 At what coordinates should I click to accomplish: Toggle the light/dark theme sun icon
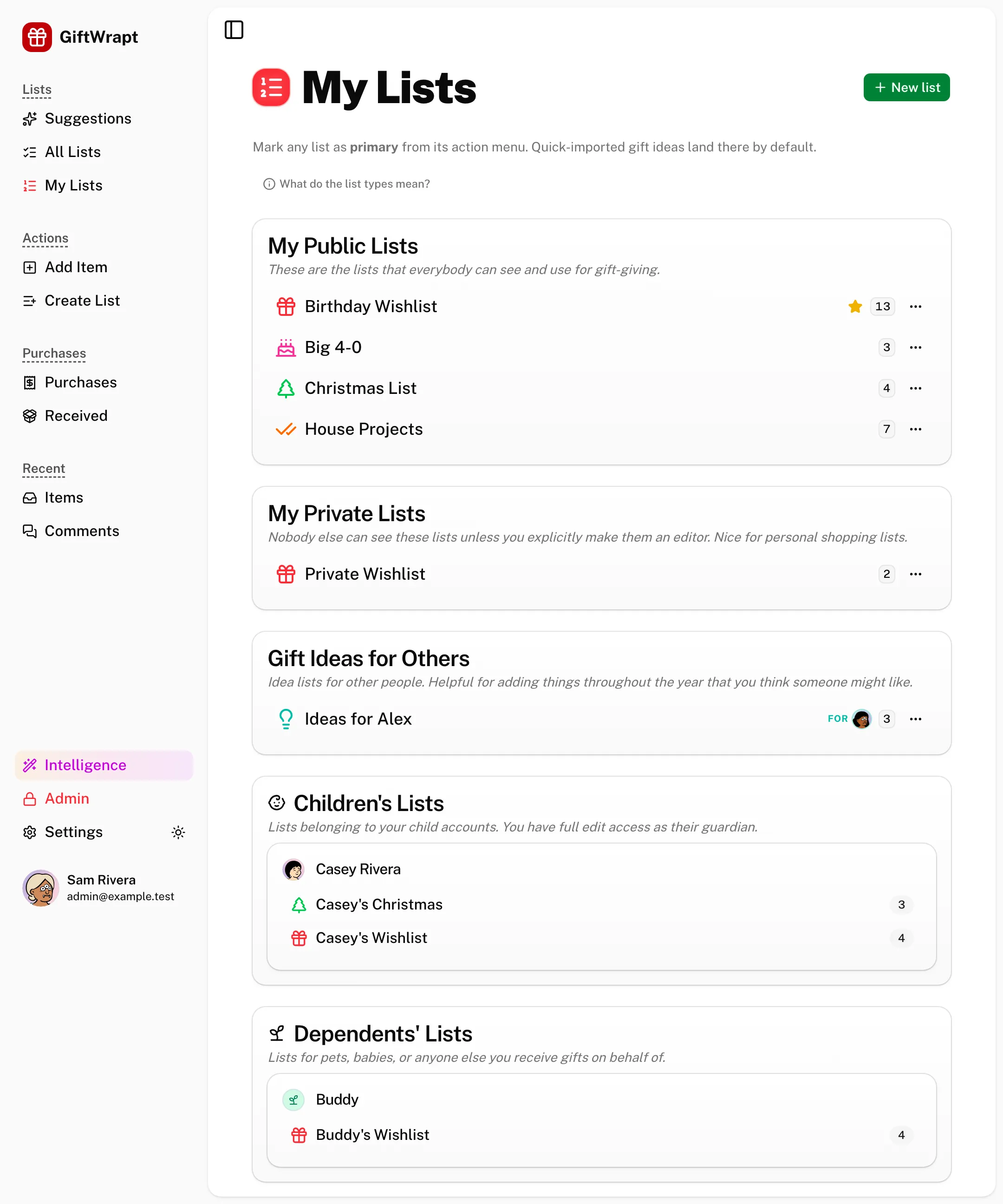coord(178,832)
